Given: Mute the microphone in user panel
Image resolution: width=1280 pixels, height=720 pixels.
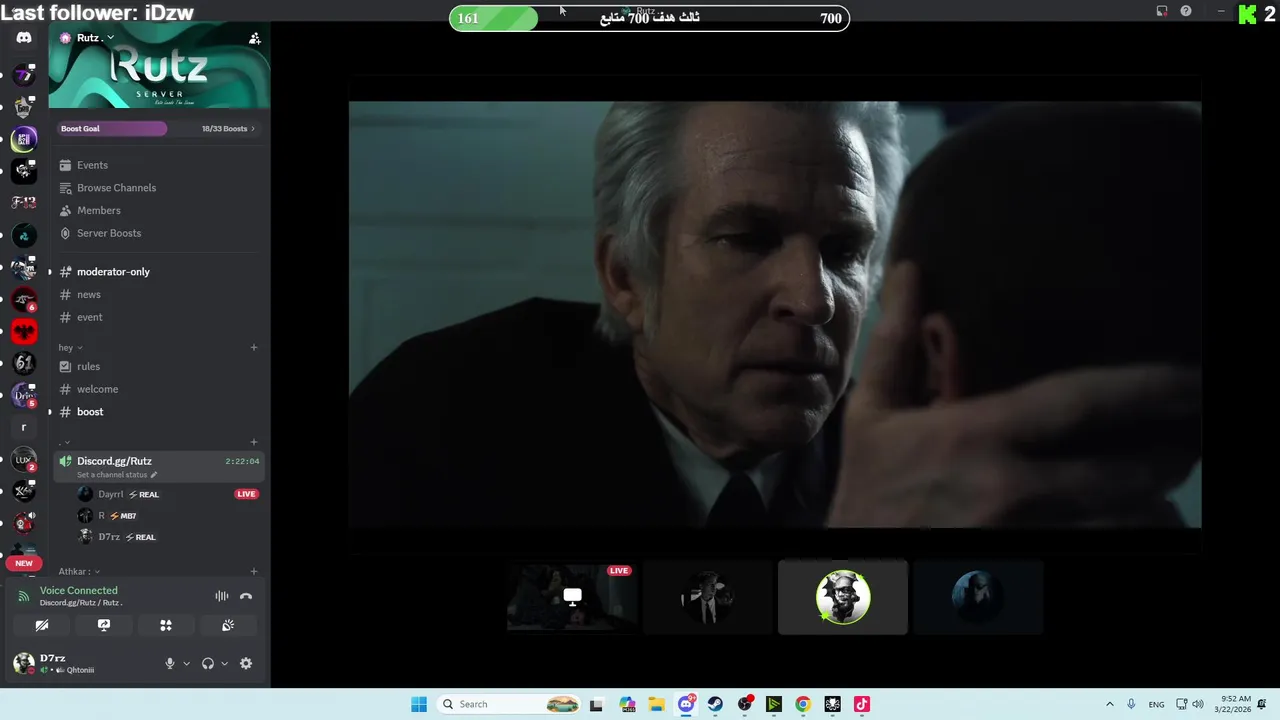Looking at the screenshot, I should click(169, 664).
